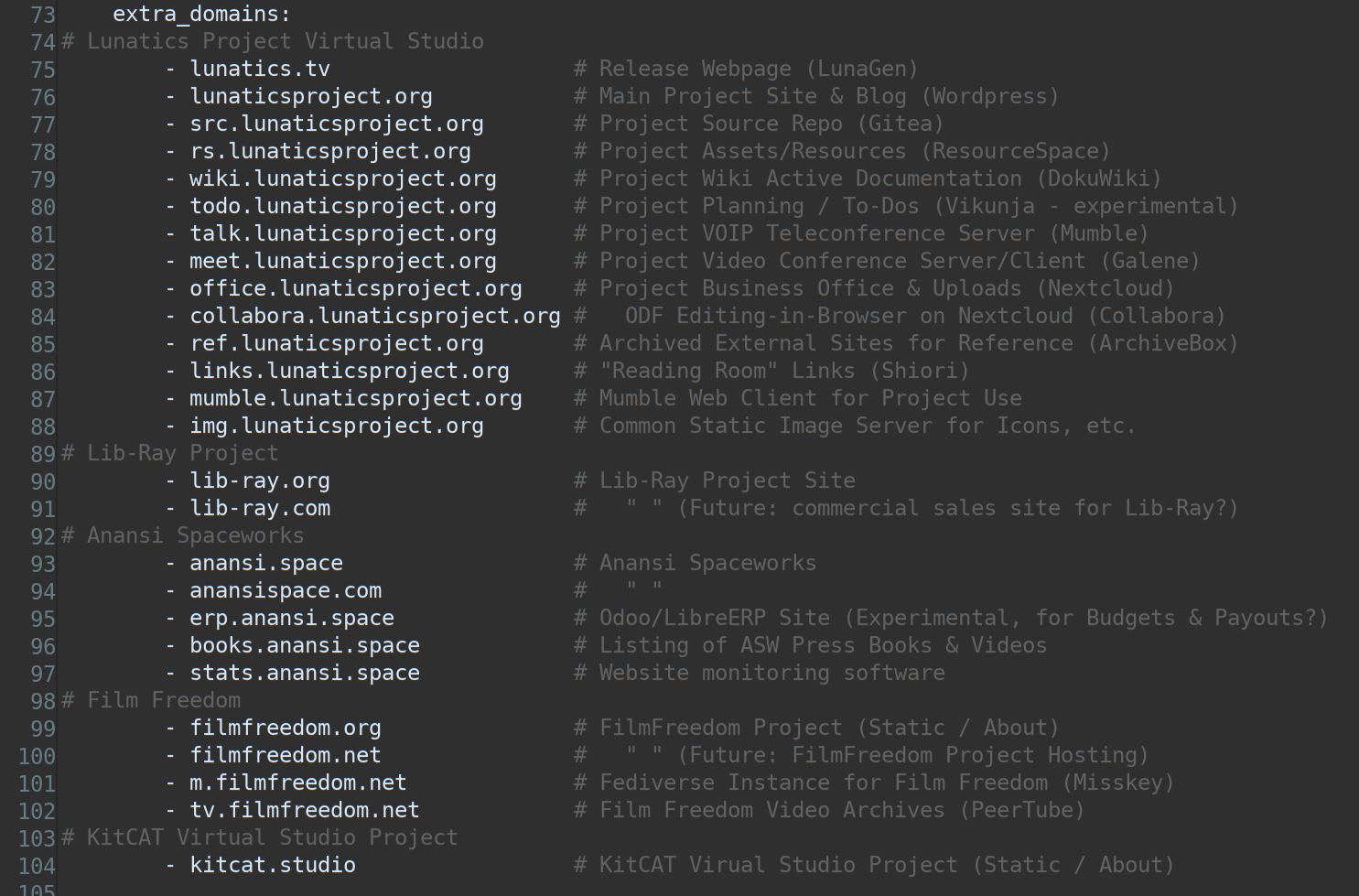Click the 'Anansi Spaceworks' section header comment

pyautogui.click(x=195, y=536)
